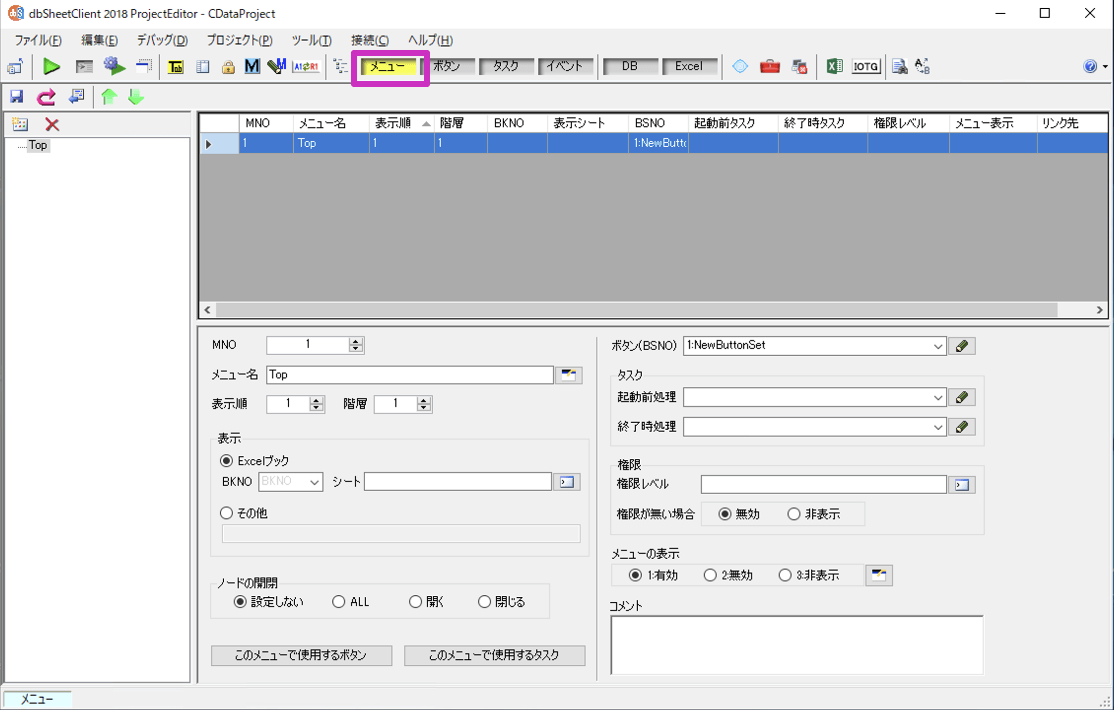Viewport: 1114px width, 710px height.
Task: Click the table columns icon
Action: [x=203, y=67]
